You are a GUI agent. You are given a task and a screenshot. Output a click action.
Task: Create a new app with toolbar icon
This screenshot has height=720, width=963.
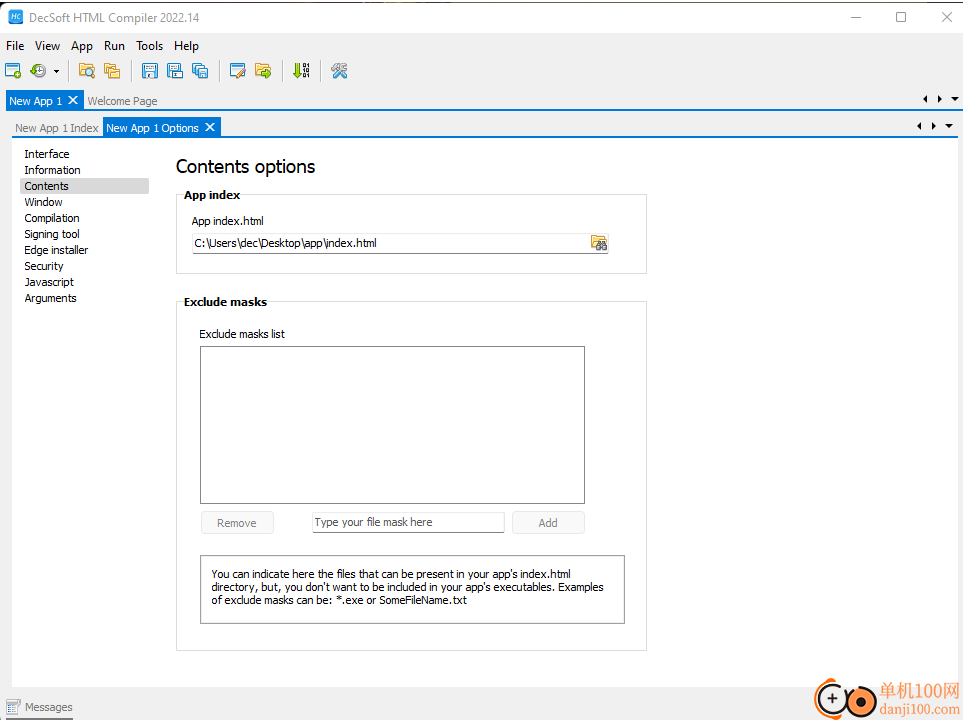[x=13, y=71]
